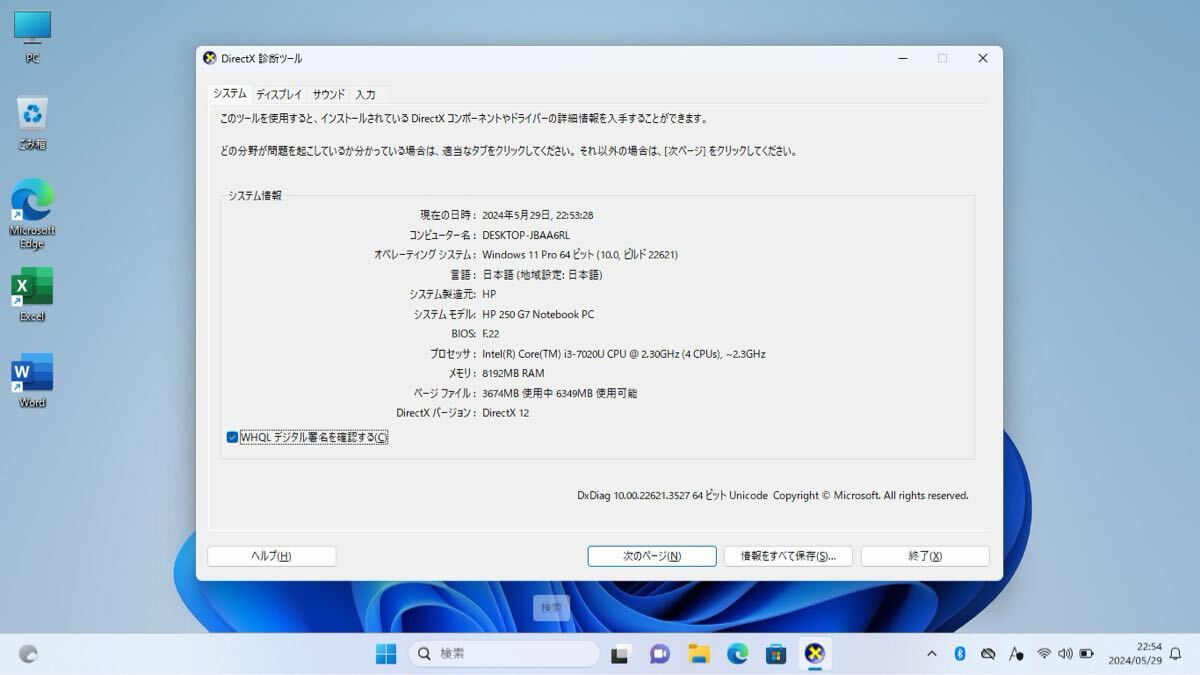Image resolution: width=1200 pixels, height=675 pixels.
Task: Click the computer name DESKTOP-JBAA6RL
Action: click(x=526, y=235)
